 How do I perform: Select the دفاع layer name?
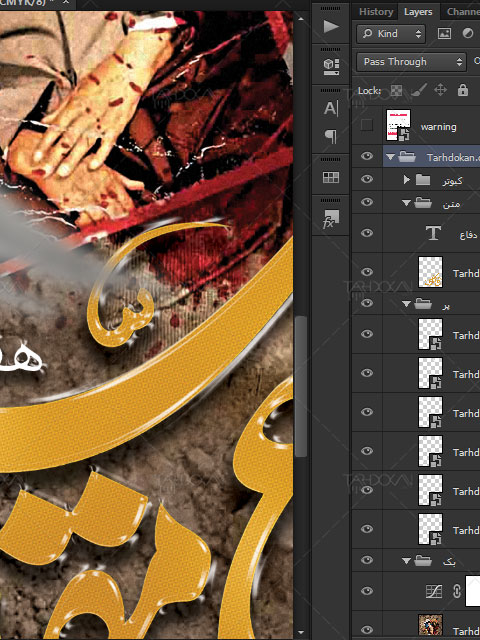[468, 235]
